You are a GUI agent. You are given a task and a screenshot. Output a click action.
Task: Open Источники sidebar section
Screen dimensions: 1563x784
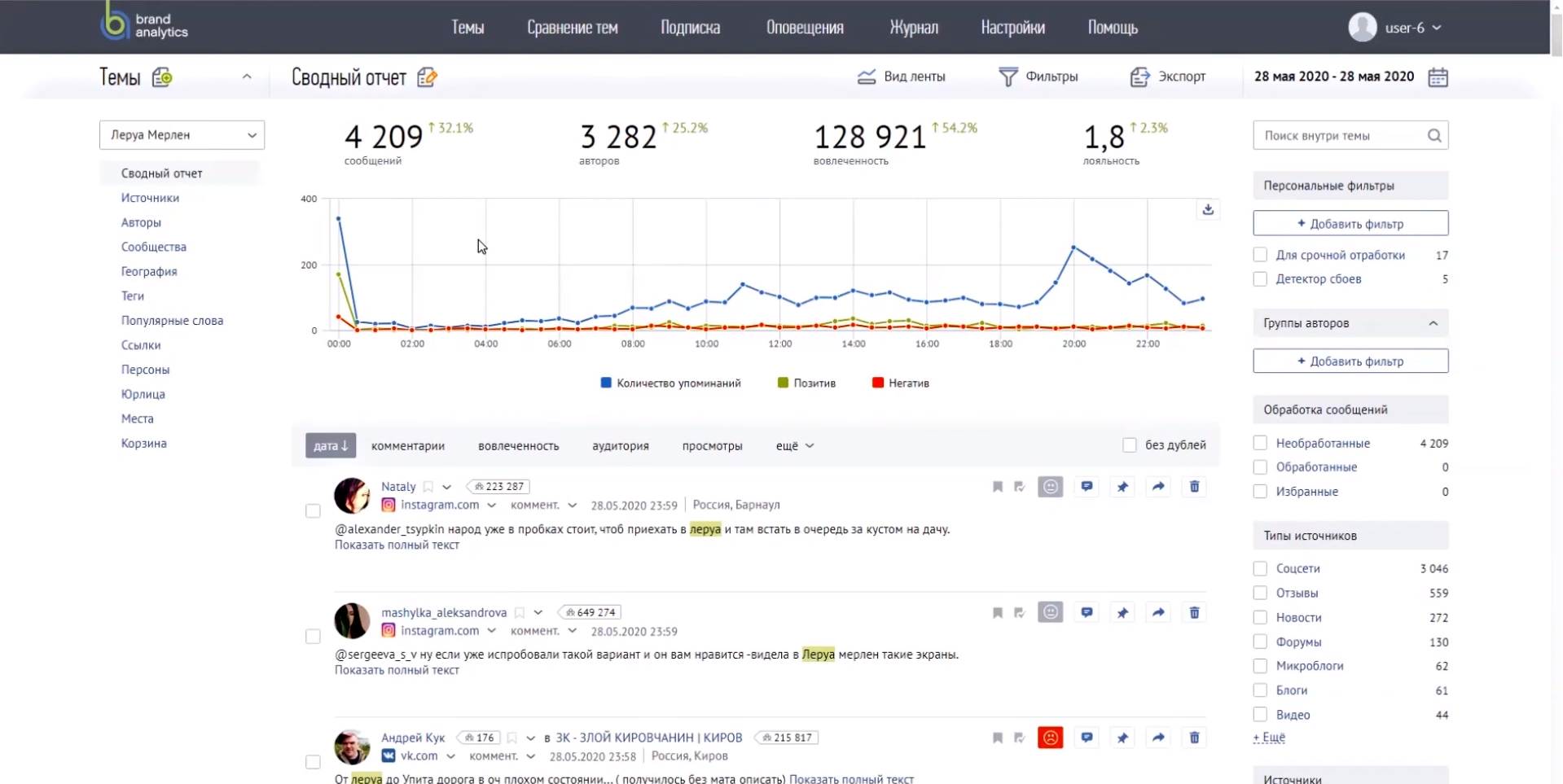coord(150,198)
